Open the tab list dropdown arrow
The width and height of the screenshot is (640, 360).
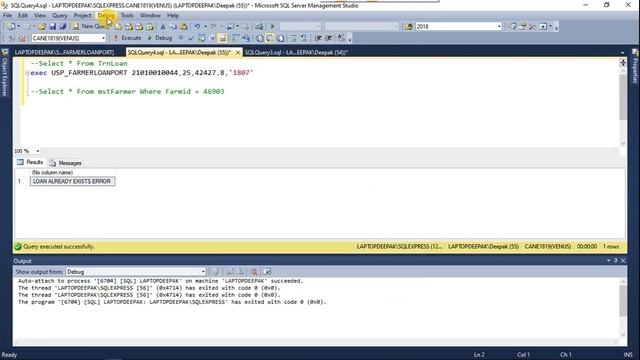click(622, 53)
